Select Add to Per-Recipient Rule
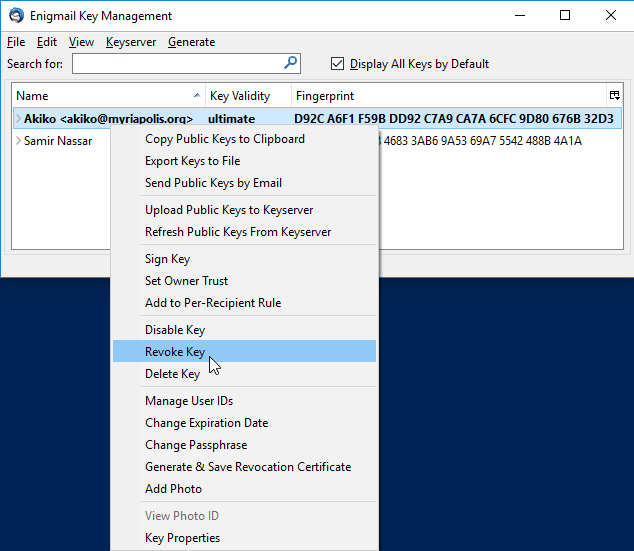 click(x=244, y=303)
